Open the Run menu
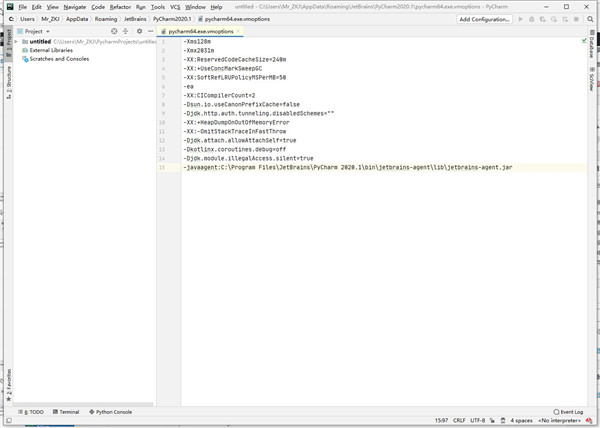Image resolution: width=600 pixels, height=428 pixels. [x=141, y=7]
